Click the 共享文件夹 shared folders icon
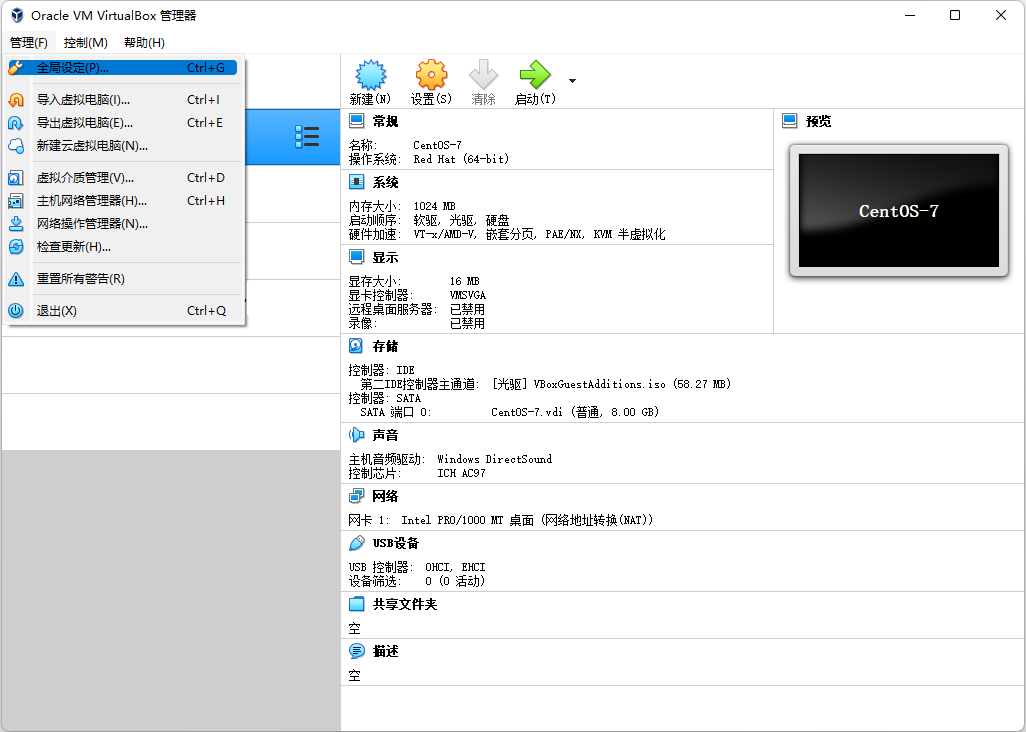 (x=355, y=603)
